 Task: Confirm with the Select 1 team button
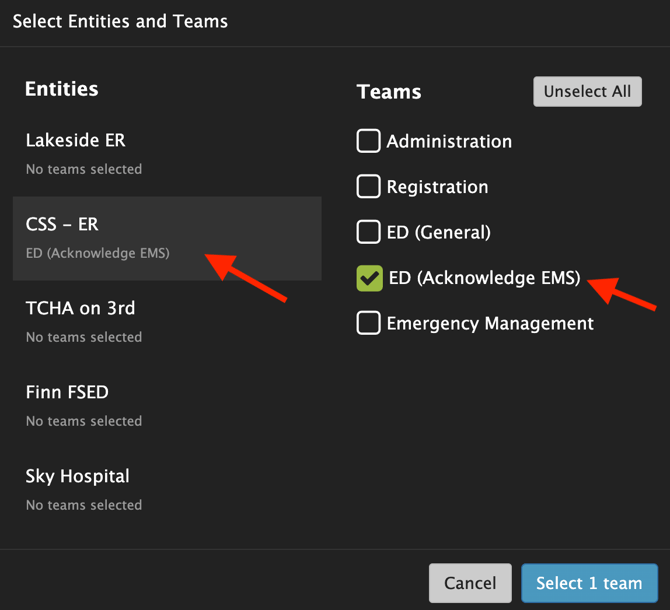[589, 583]
